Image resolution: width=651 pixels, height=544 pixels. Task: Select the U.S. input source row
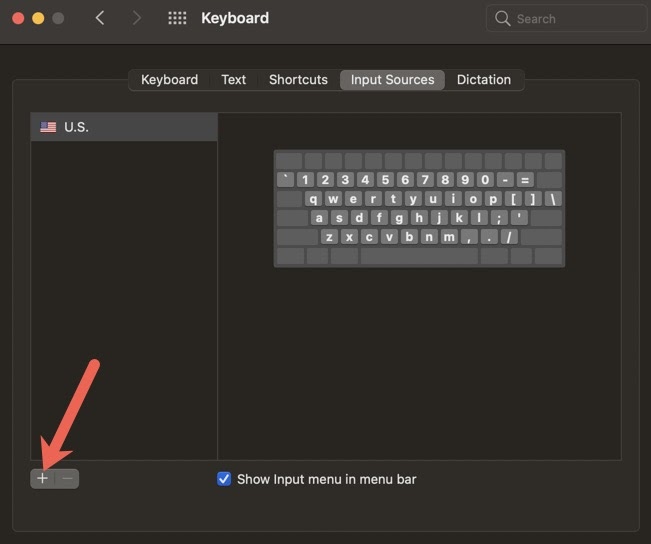pyautogui.click(x=124, y=127)
